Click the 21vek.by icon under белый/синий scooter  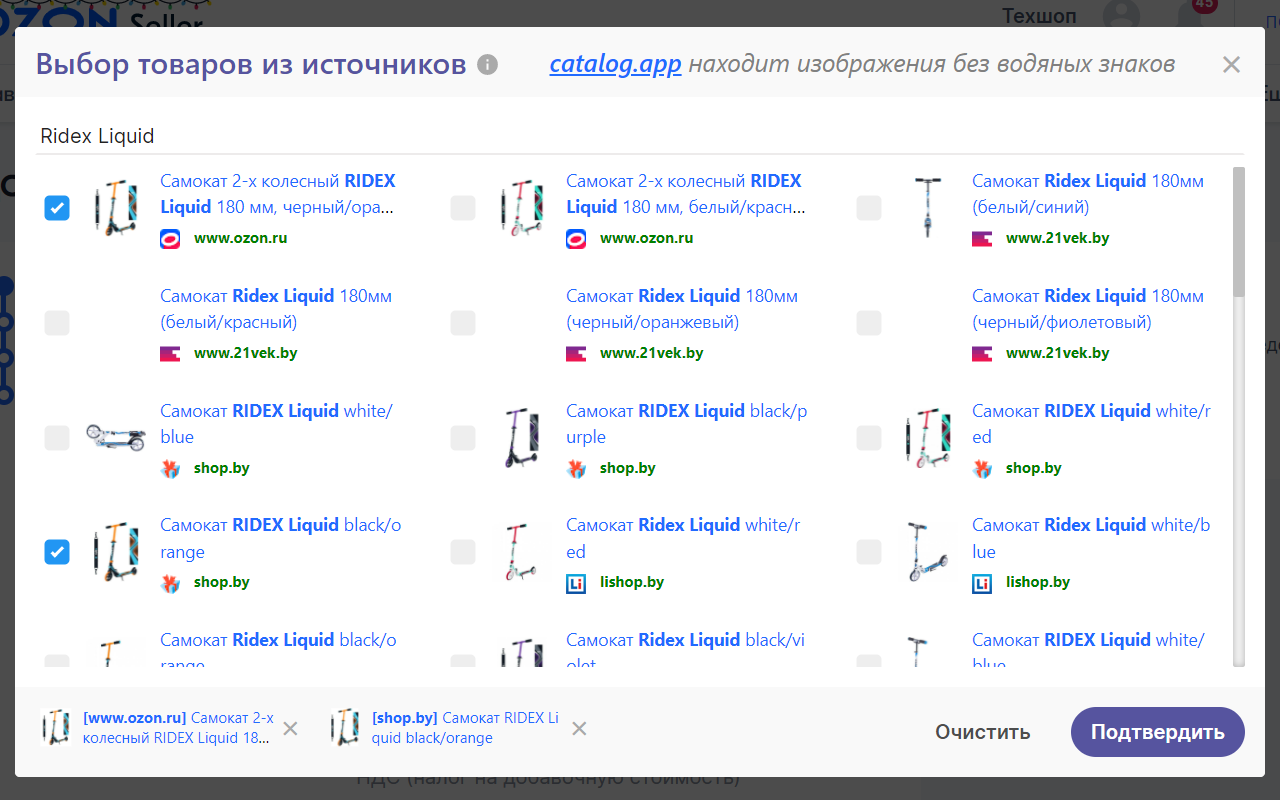(x=981, y=238)
